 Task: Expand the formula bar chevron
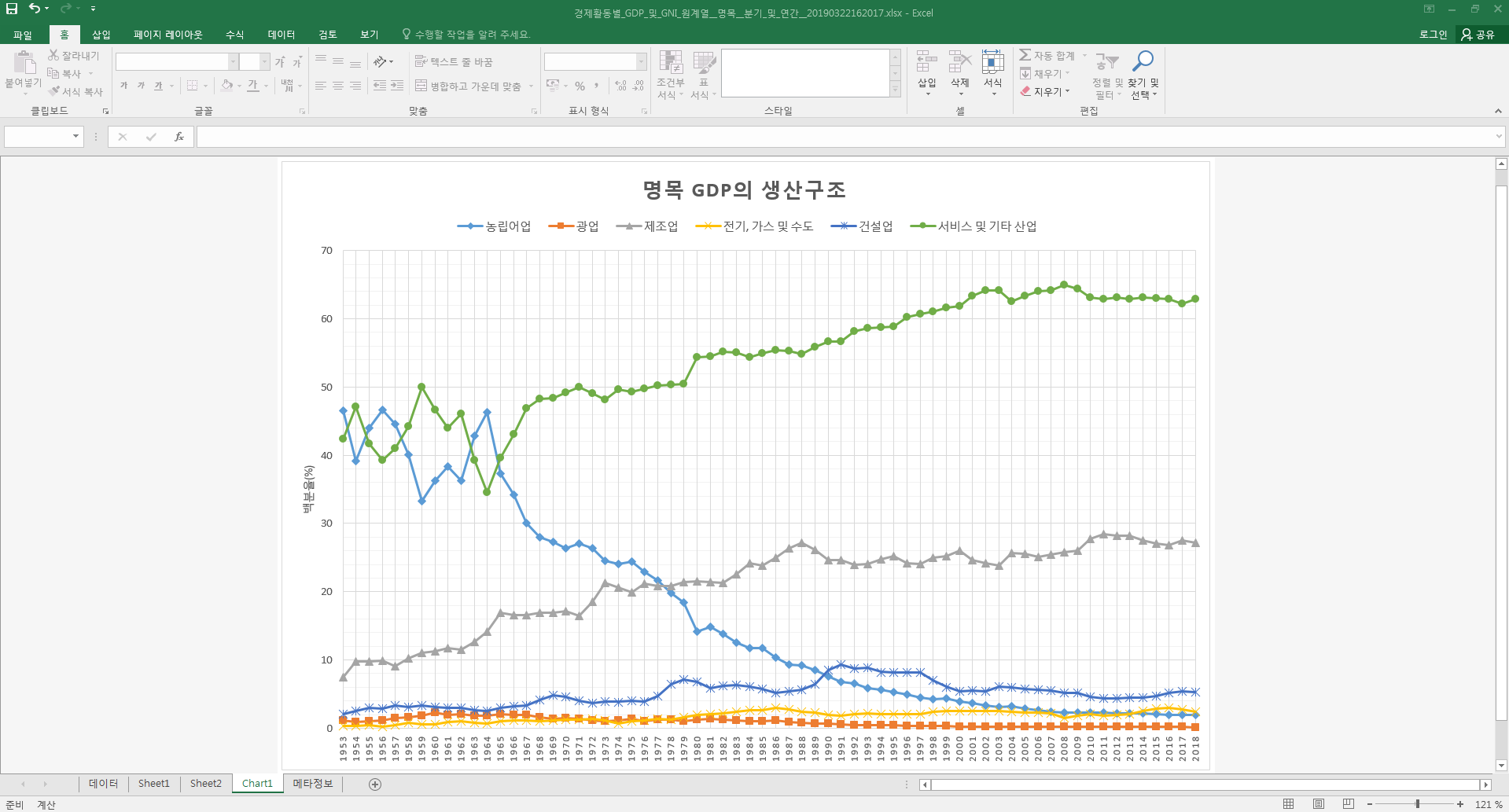pyautogui.click(x=1499, y=137)
